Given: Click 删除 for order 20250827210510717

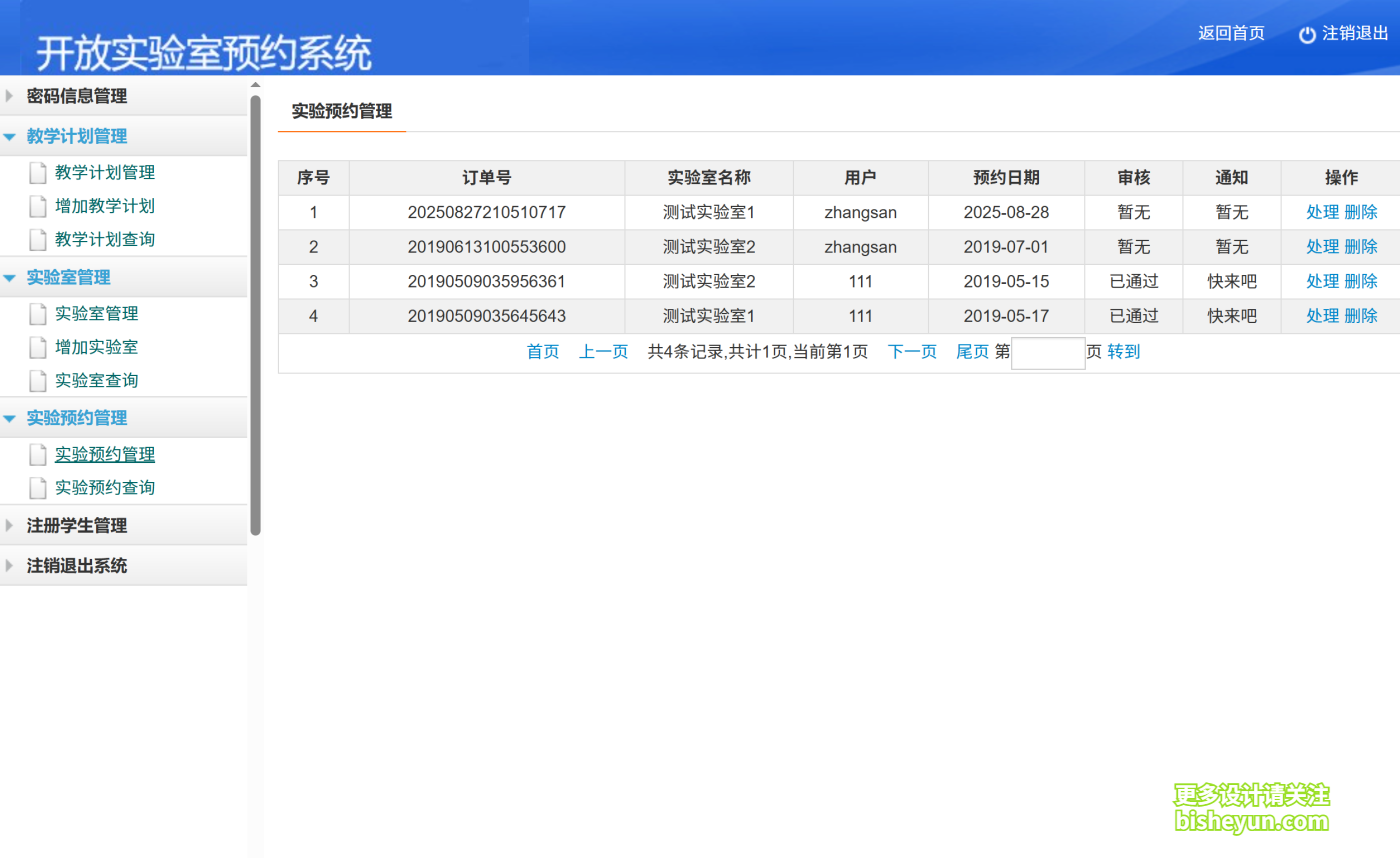Looking at the screenshot, I should pos(1361,212).
